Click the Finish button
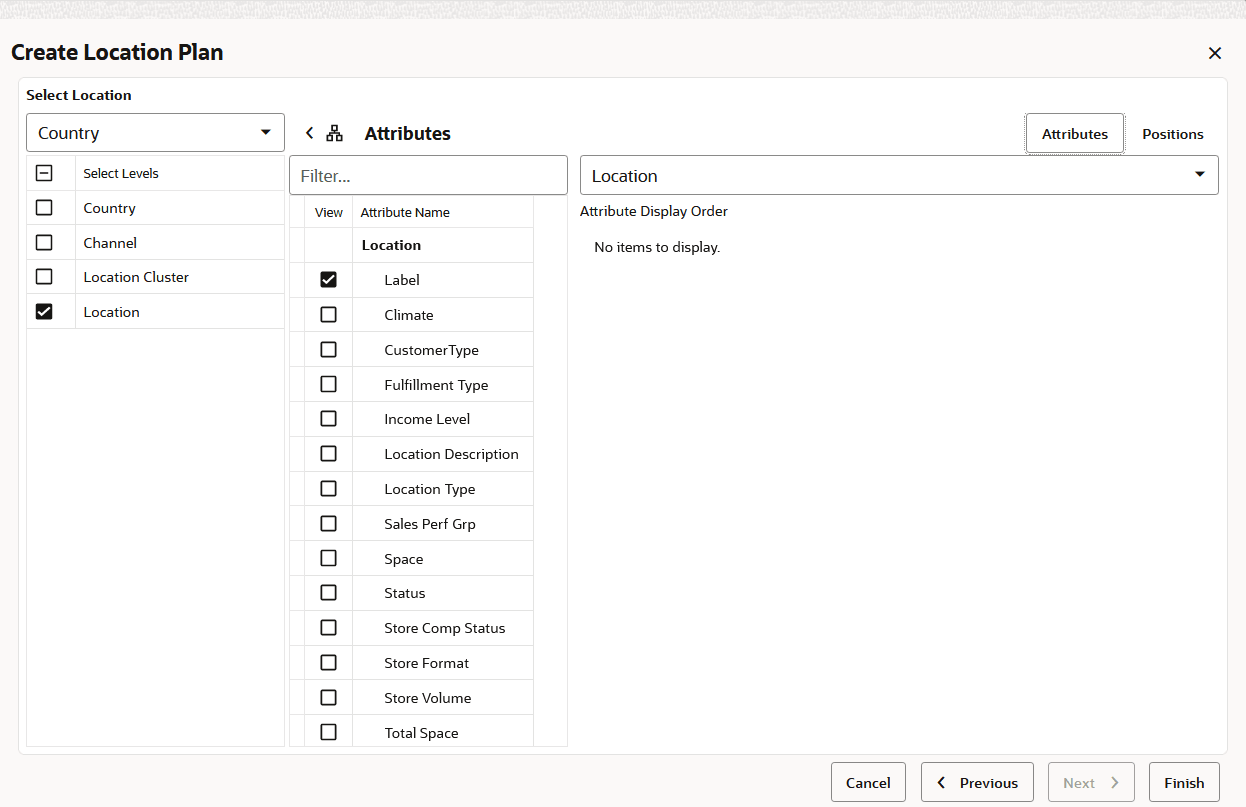This screenshot has width=1246, height=807. 1184,782
